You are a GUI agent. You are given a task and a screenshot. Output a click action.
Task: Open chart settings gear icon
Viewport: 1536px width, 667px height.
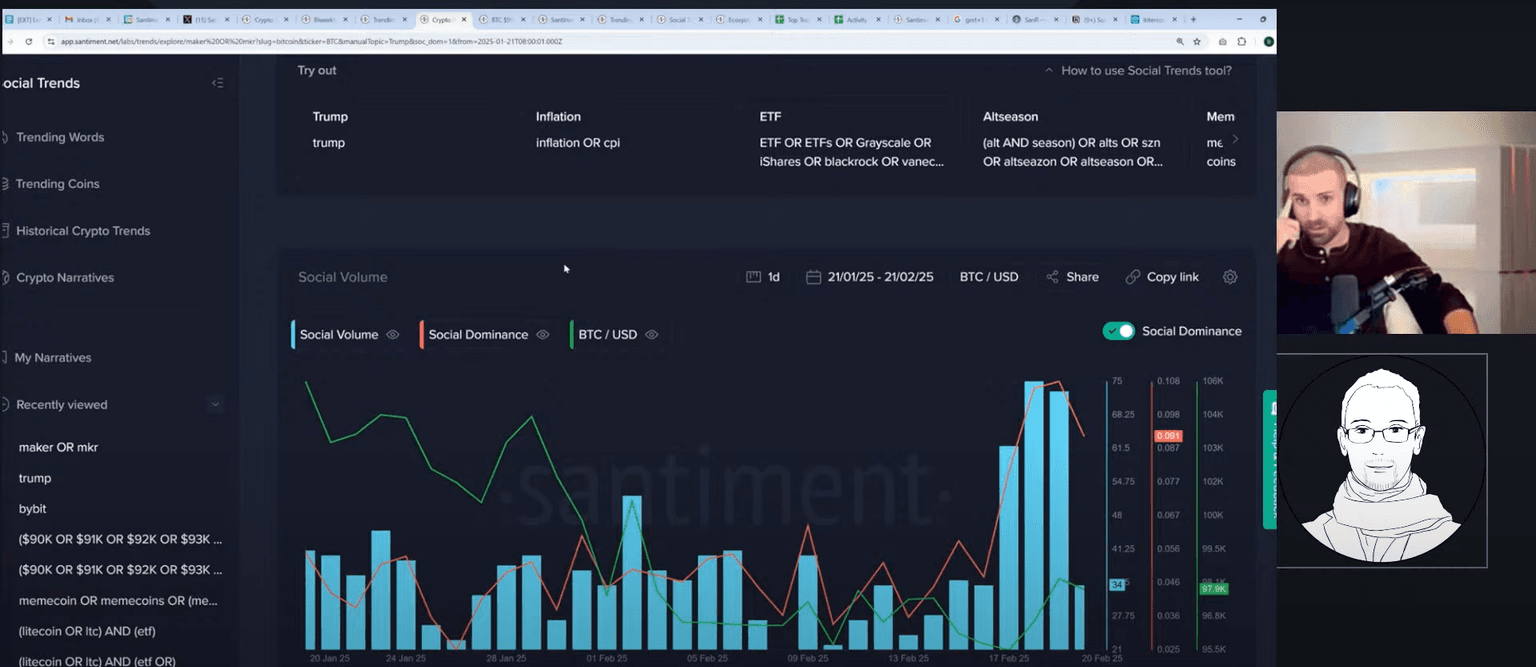(1230, 277)
